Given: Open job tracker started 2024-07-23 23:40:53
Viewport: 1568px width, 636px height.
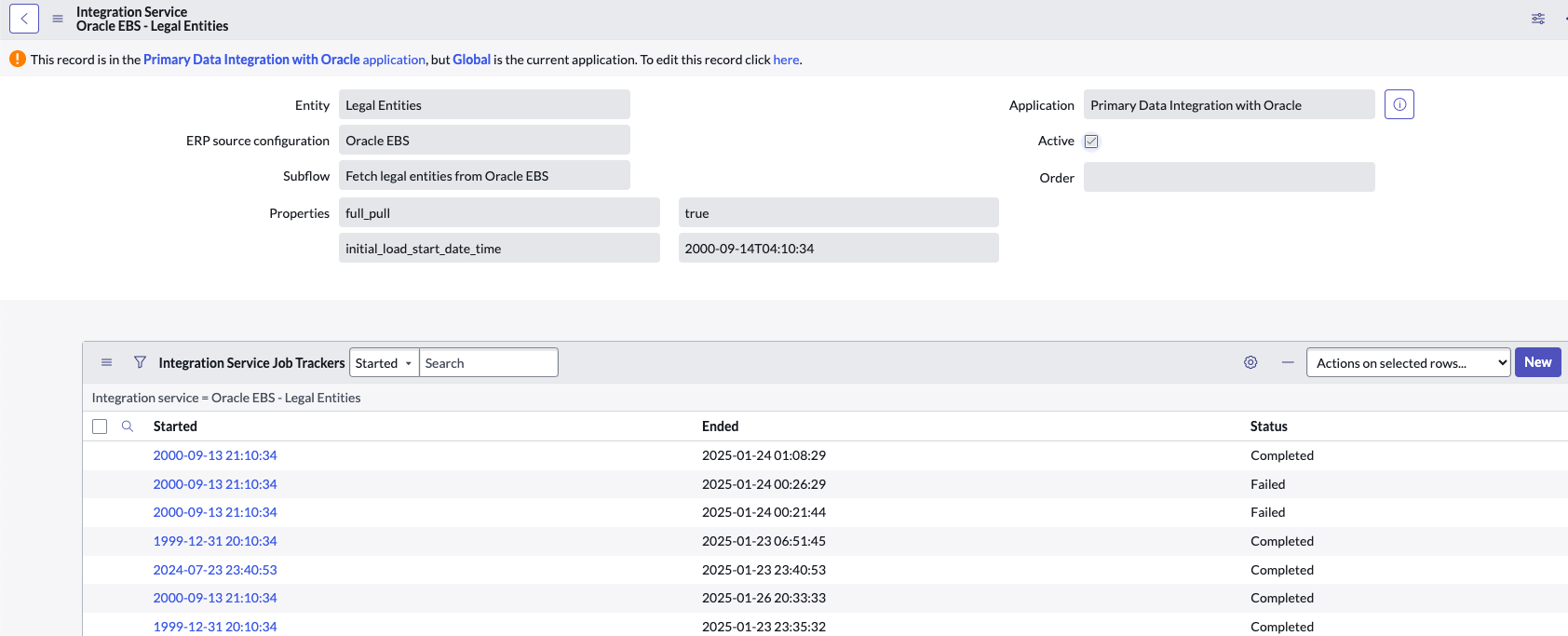Looking at the screenshot, I should [x=215, y=570].
